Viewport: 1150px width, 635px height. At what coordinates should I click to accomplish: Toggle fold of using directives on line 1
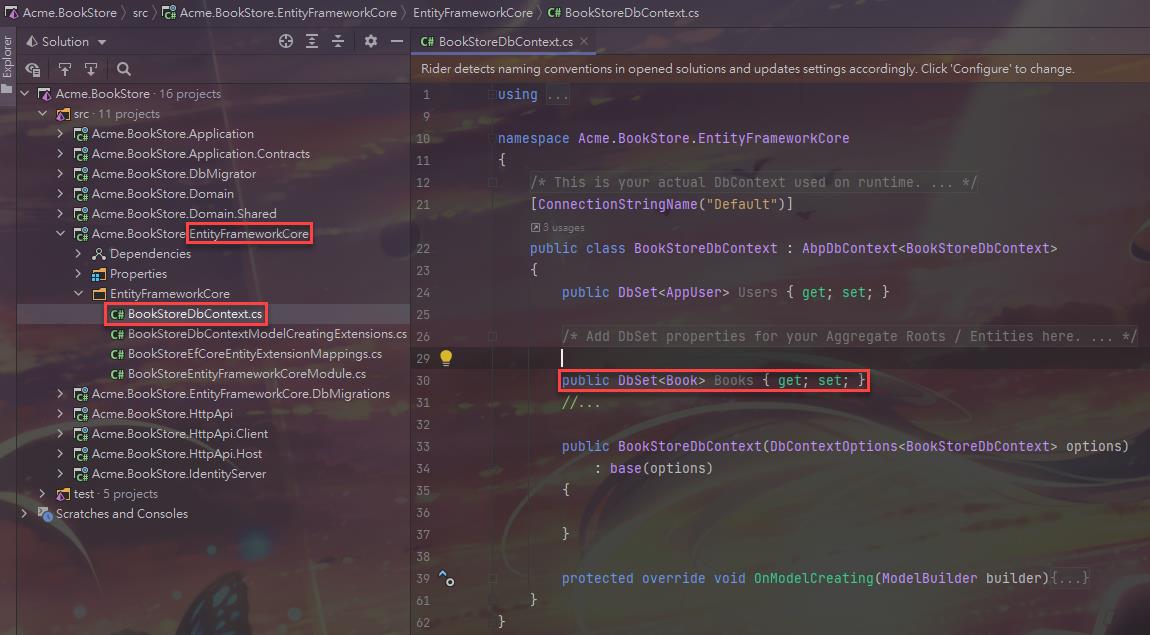coord(492,95)
